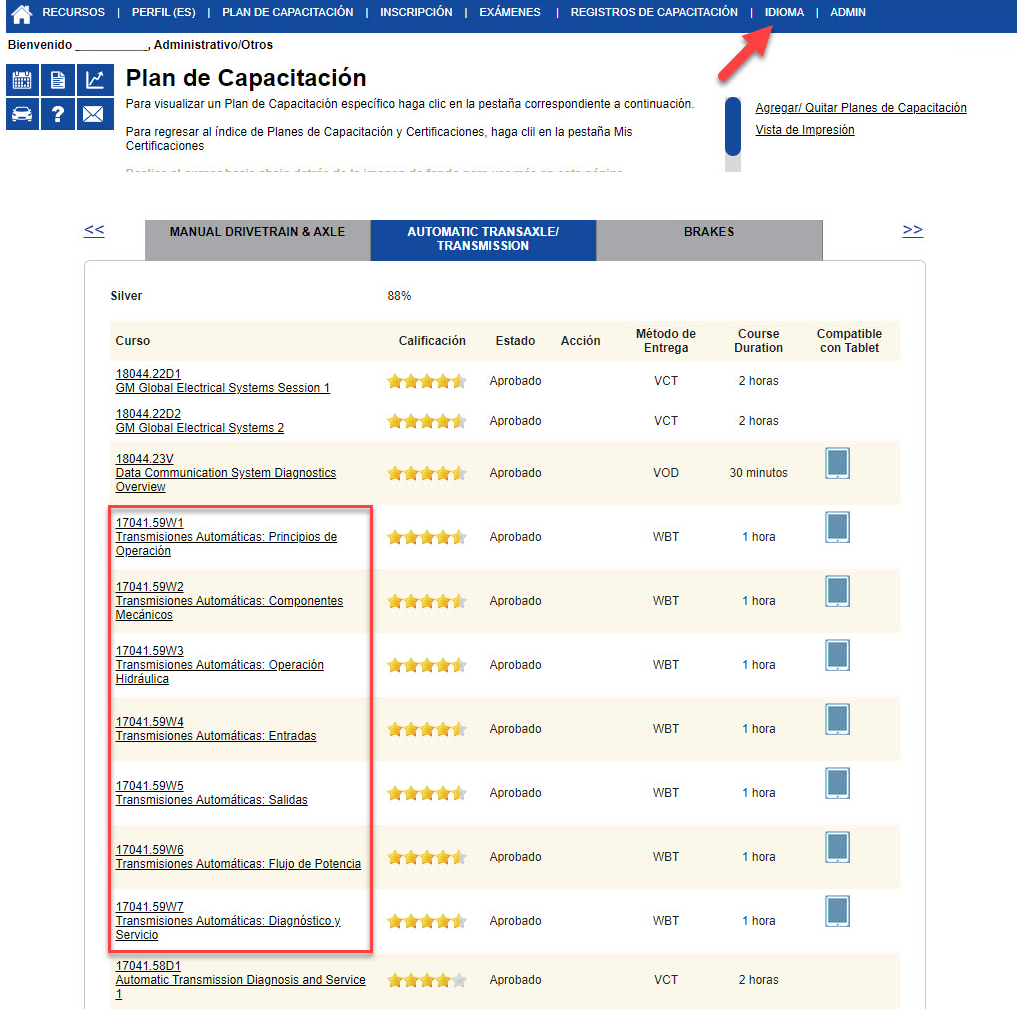Click the document page icon

pos(58,80)
